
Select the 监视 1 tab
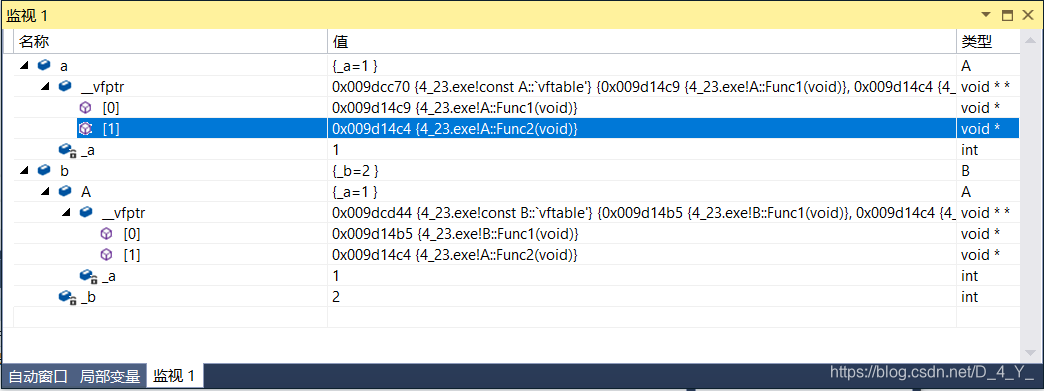click(x=174, y=376)
